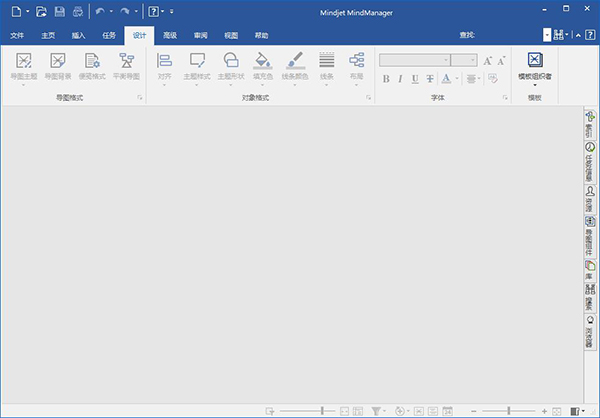Viewport: 600px width, 418px height.
Task: Switch to the 帮助 tab
Action: tap(262, 36)
